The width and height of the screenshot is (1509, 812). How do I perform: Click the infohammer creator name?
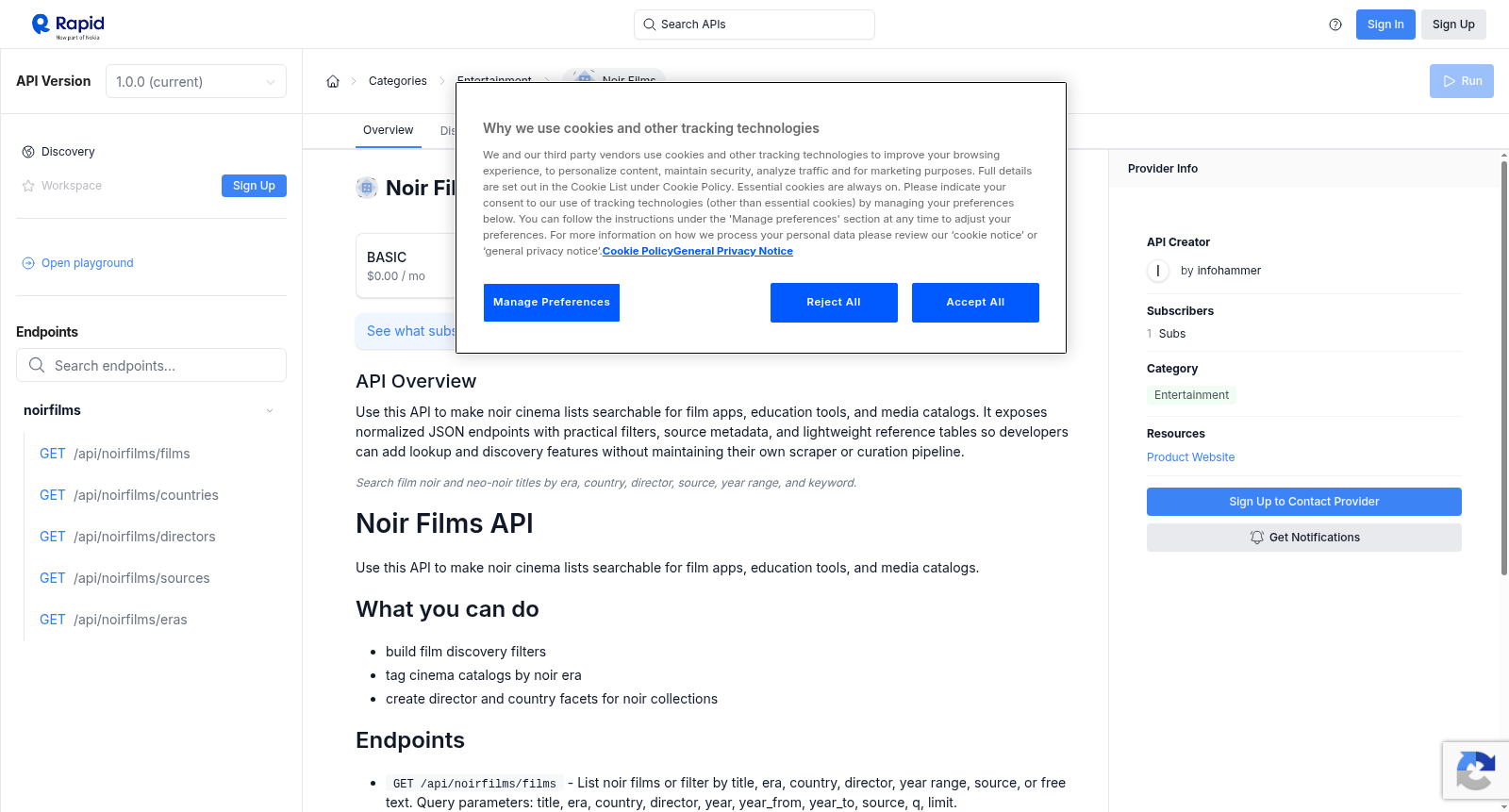point(1229,271)
